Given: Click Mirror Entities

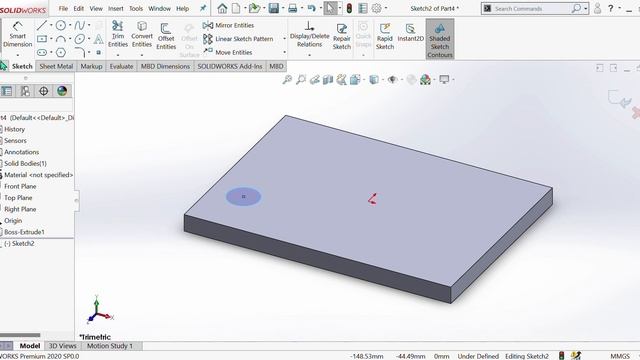Looking at the screenshot, I should (228, 25).
